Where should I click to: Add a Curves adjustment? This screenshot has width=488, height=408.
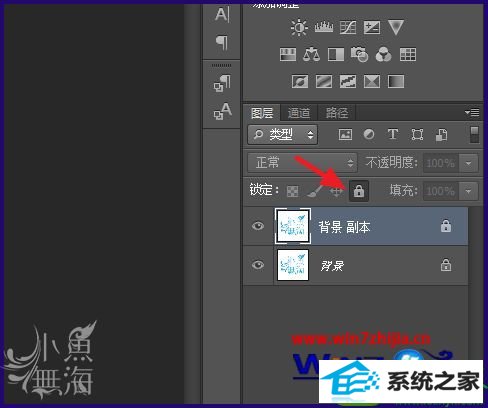pyautogui.click(x=348, y=27)
